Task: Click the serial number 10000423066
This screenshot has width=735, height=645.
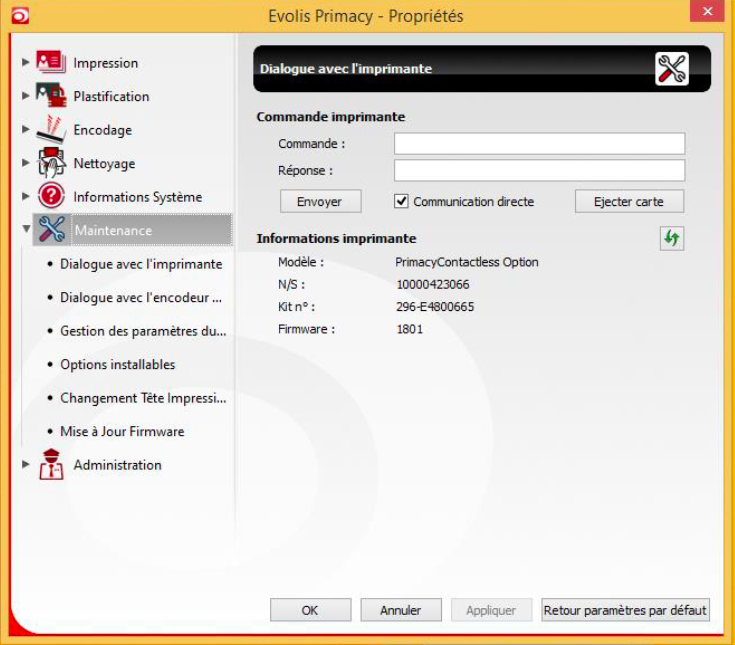Action: pyautogui.click(x=433, y=284)
